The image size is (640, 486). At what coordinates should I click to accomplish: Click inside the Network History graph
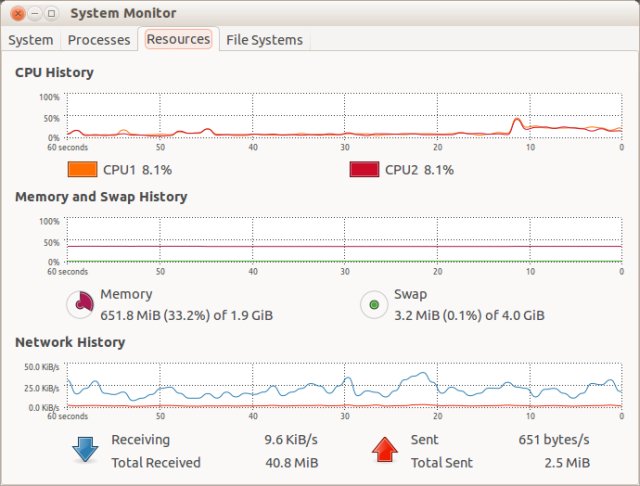click(344, 386)
